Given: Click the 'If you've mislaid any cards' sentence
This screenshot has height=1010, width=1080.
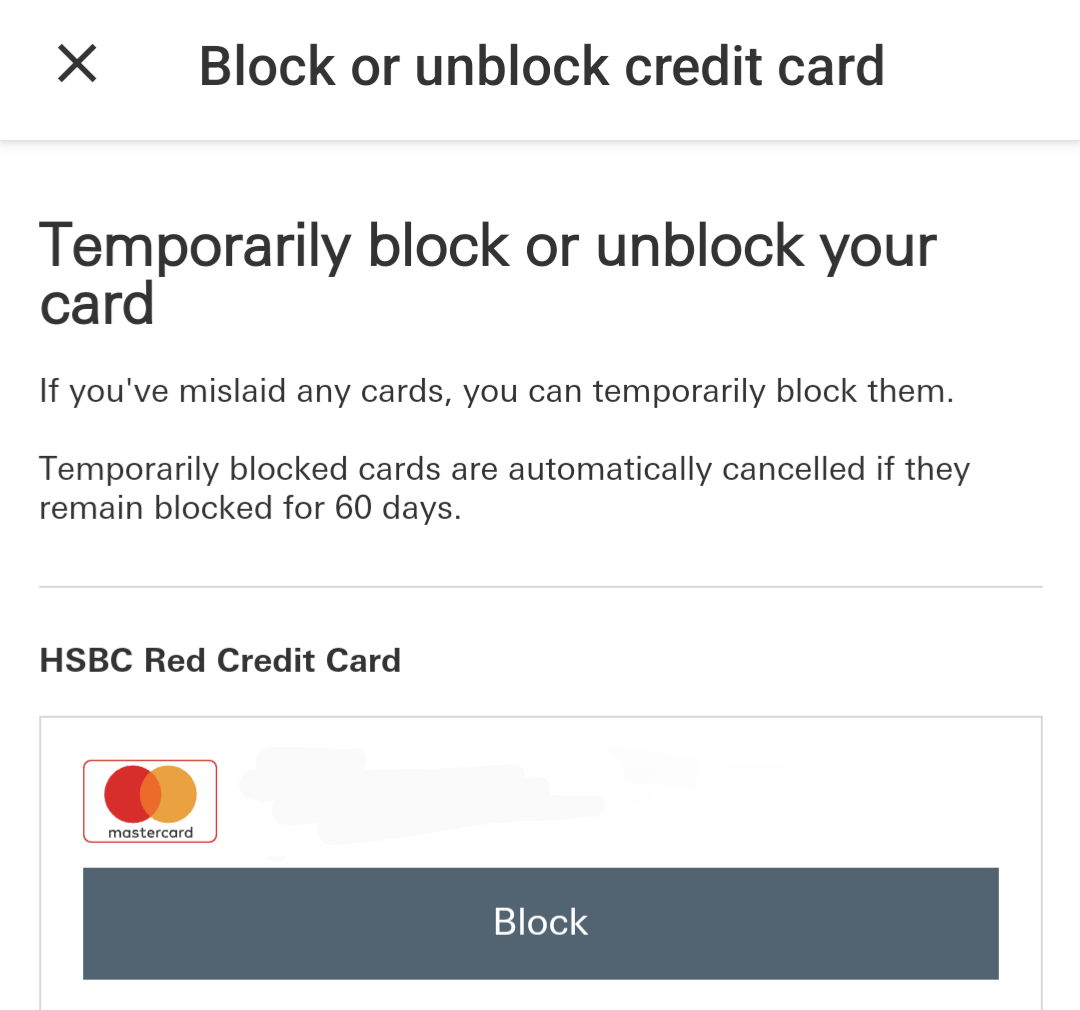Looking at the screenshot, I should click(497, 391).
